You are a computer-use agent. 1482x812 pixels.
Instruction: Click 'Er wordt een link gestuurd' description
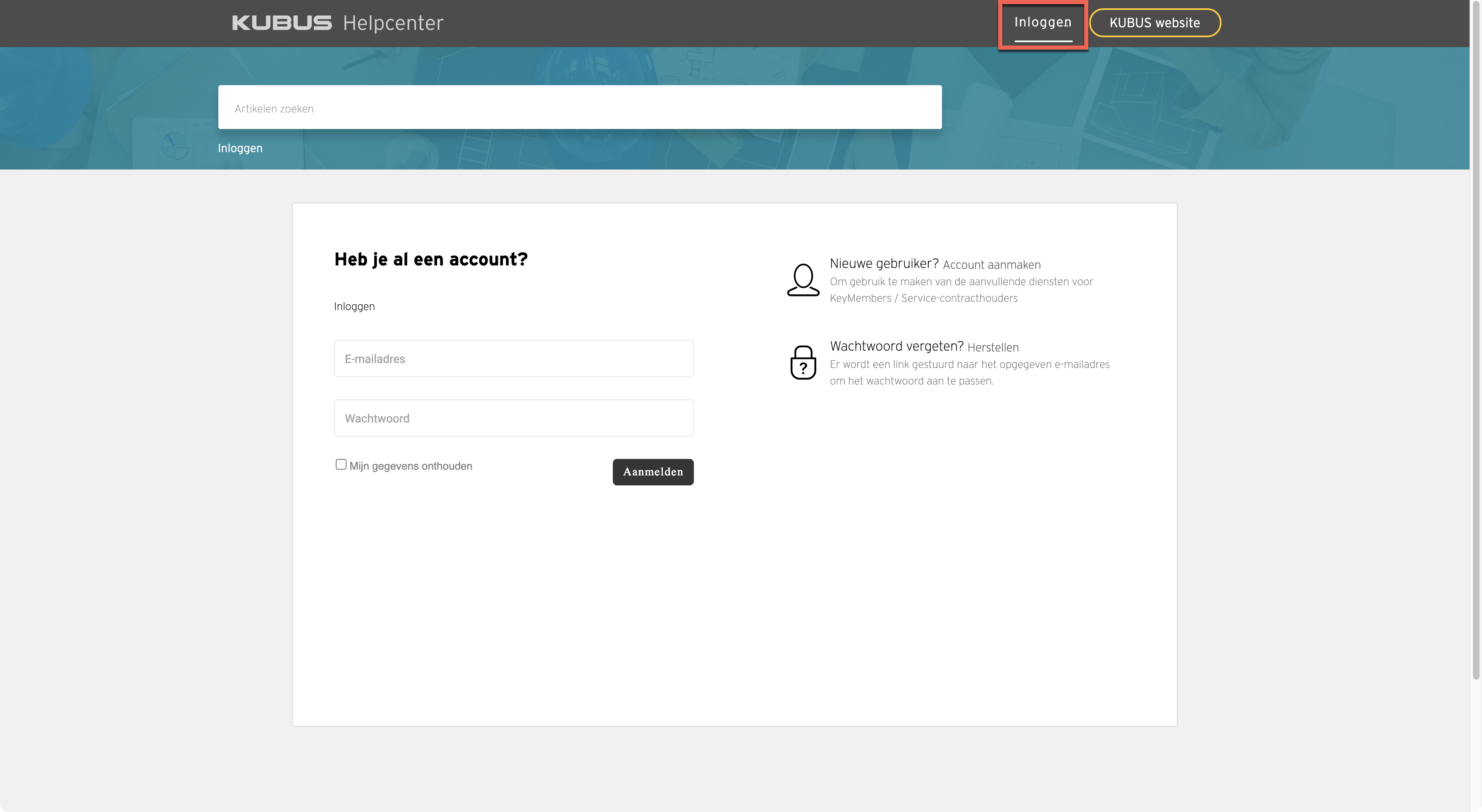click(969, 373)
